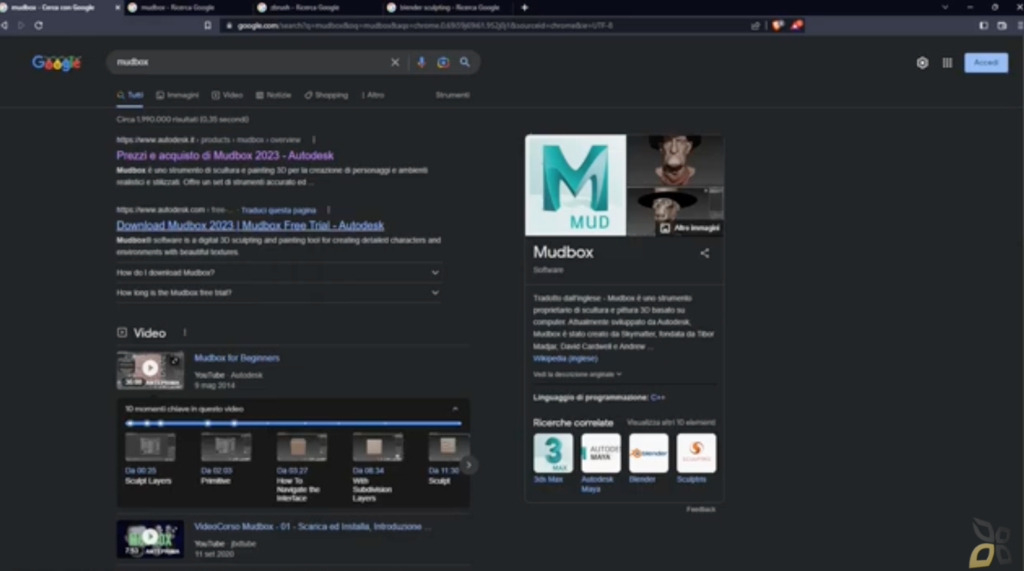Open Blender related search
The height and width of the screenshot is (571, 1024).
[648, 459]
